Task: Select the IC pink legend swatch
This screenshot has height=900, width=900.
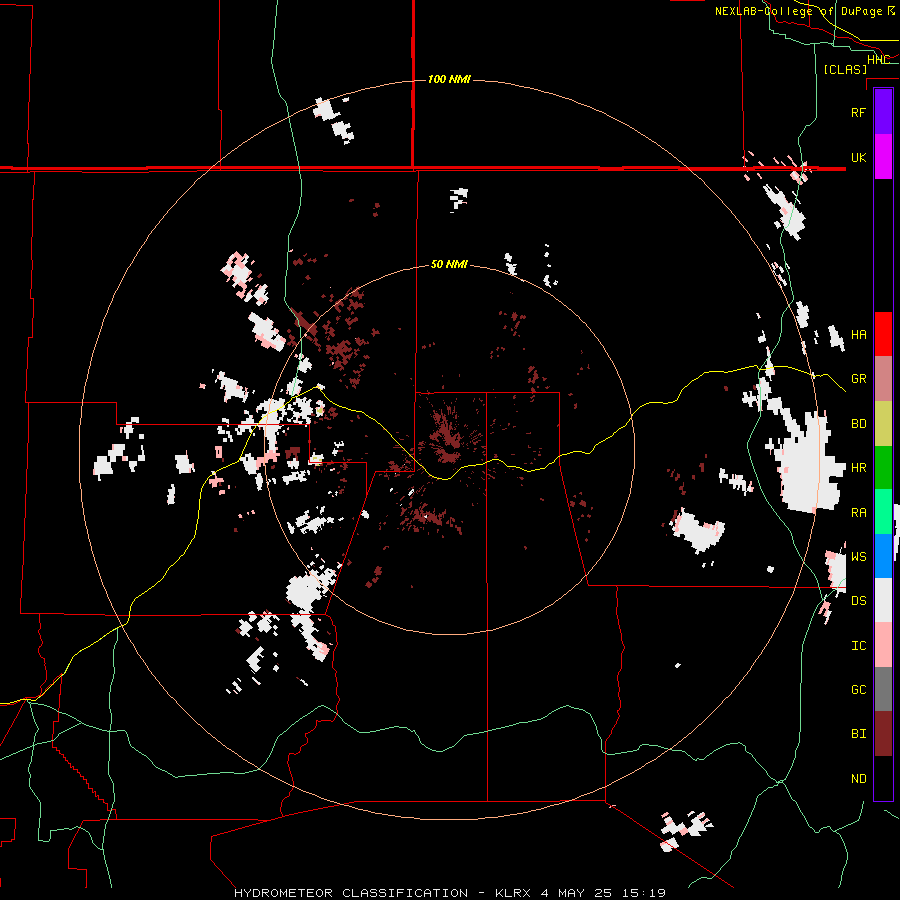Action: click(x=883, y=645)
